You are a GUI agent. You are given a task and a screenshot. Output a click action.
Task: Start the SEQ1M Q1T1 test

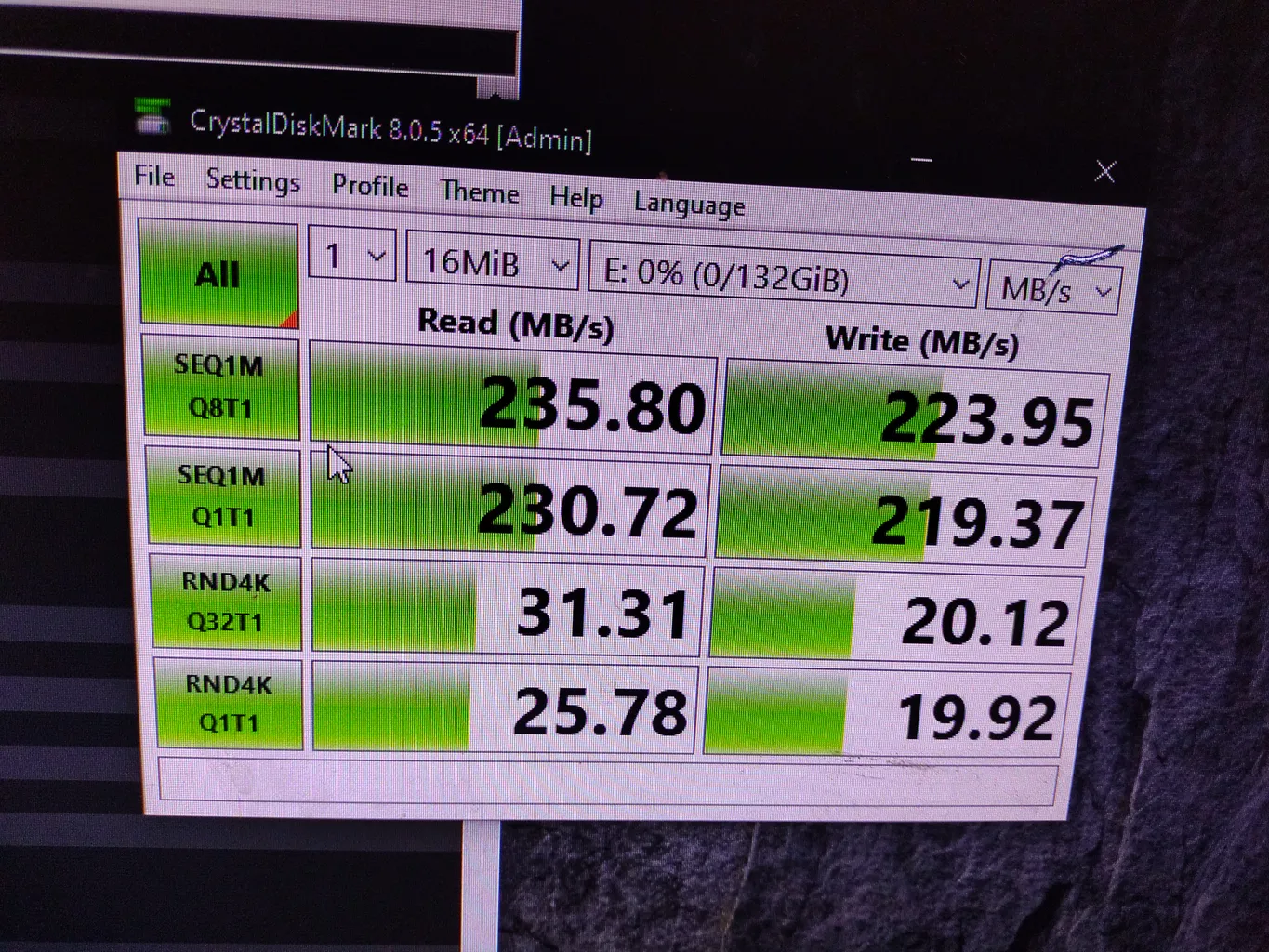click(223, 496)
